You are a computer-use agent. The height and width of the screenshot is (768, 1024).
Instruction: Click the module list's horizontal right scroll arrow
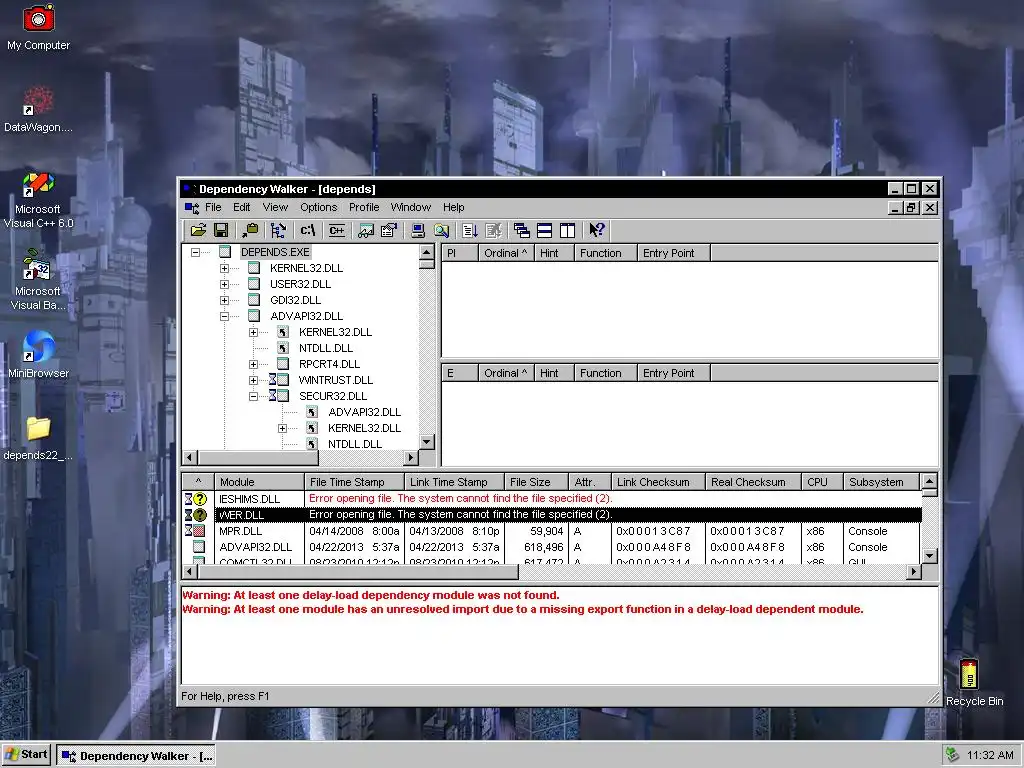(x=914, y=571)
